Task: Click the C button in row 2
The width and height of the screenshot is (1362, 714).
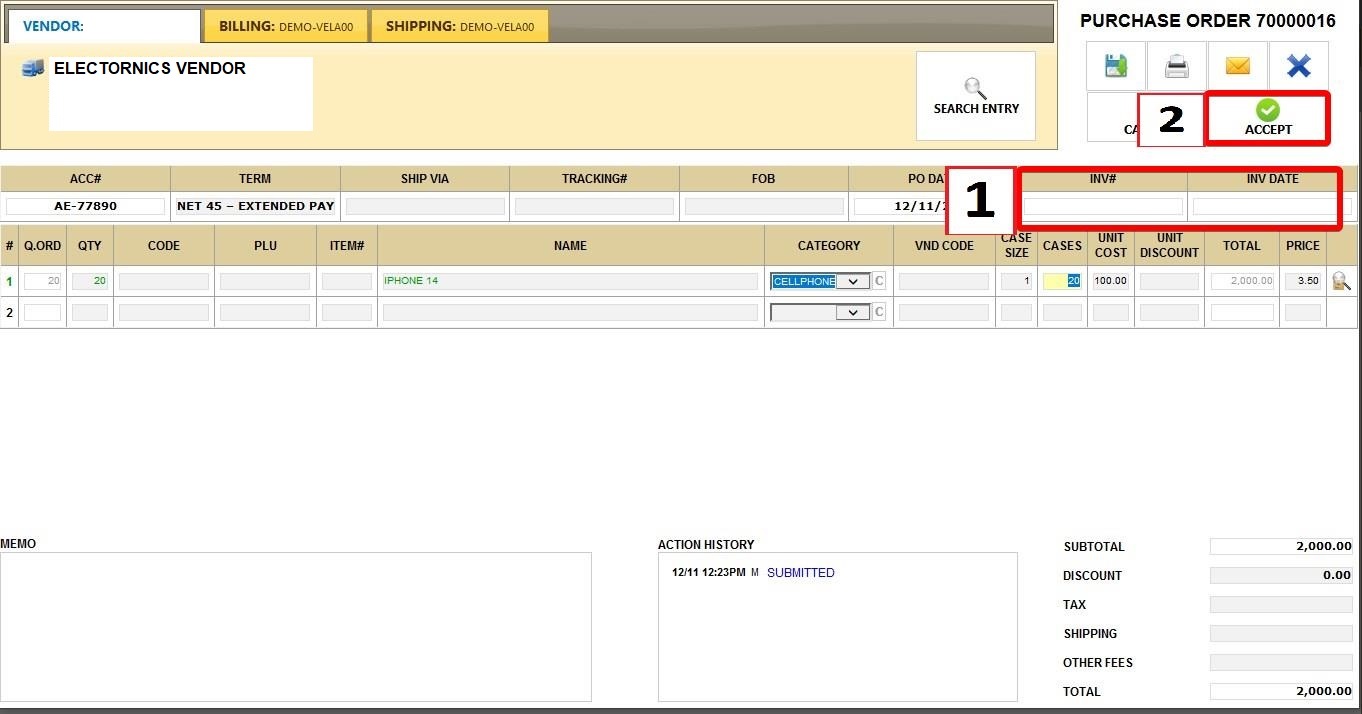Action: pyautogui.click(x=879, y=313)
